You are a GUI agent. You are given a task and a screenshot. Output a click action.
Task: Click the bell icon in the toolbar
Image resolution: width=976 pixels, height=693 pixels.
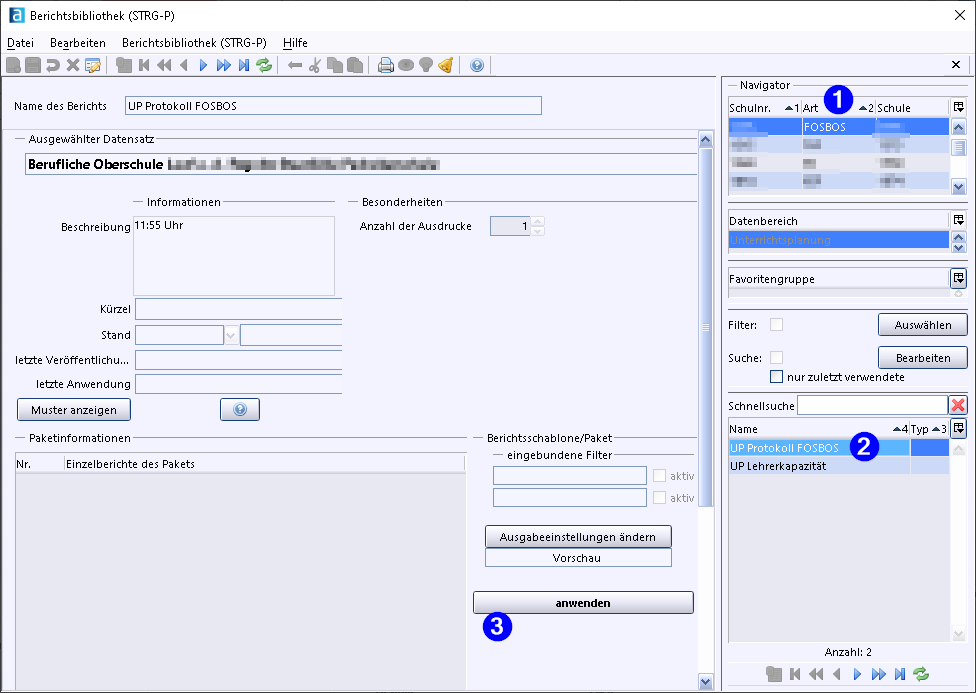(x=445, y=65)
